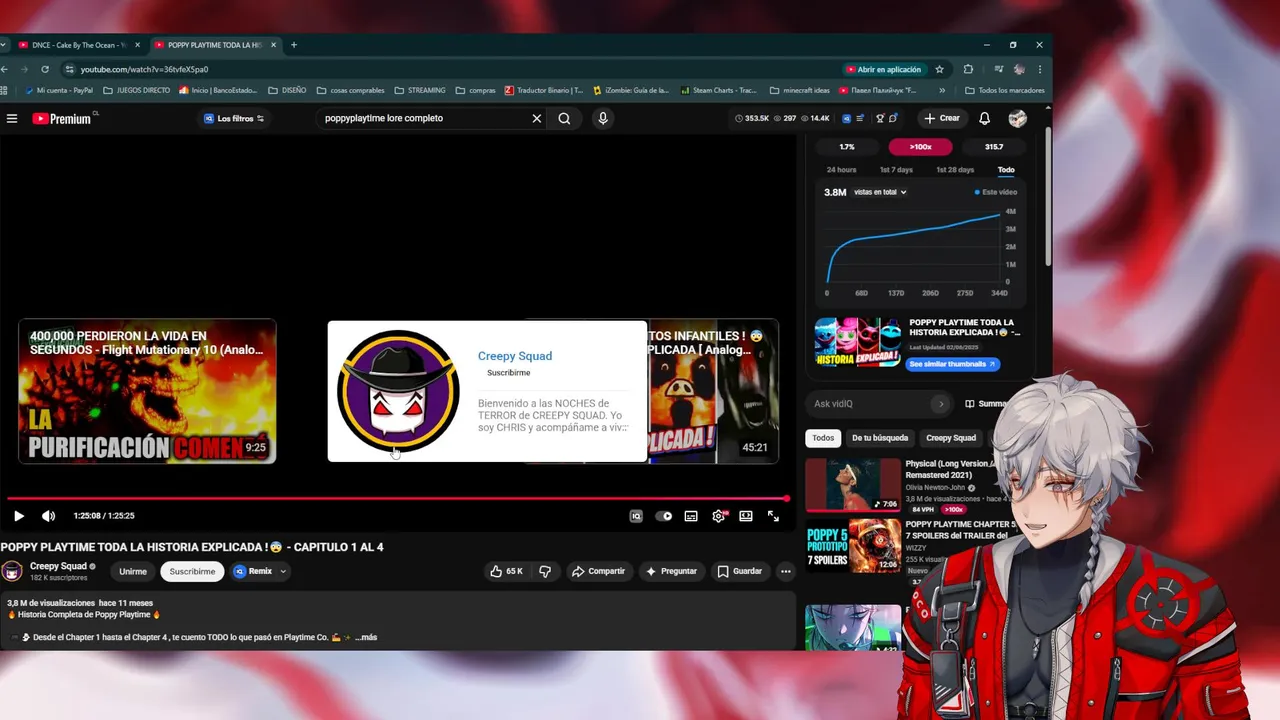Expand description with ...más
The height and width of the screenshot is (720, 1280).
tap(366, 637)
